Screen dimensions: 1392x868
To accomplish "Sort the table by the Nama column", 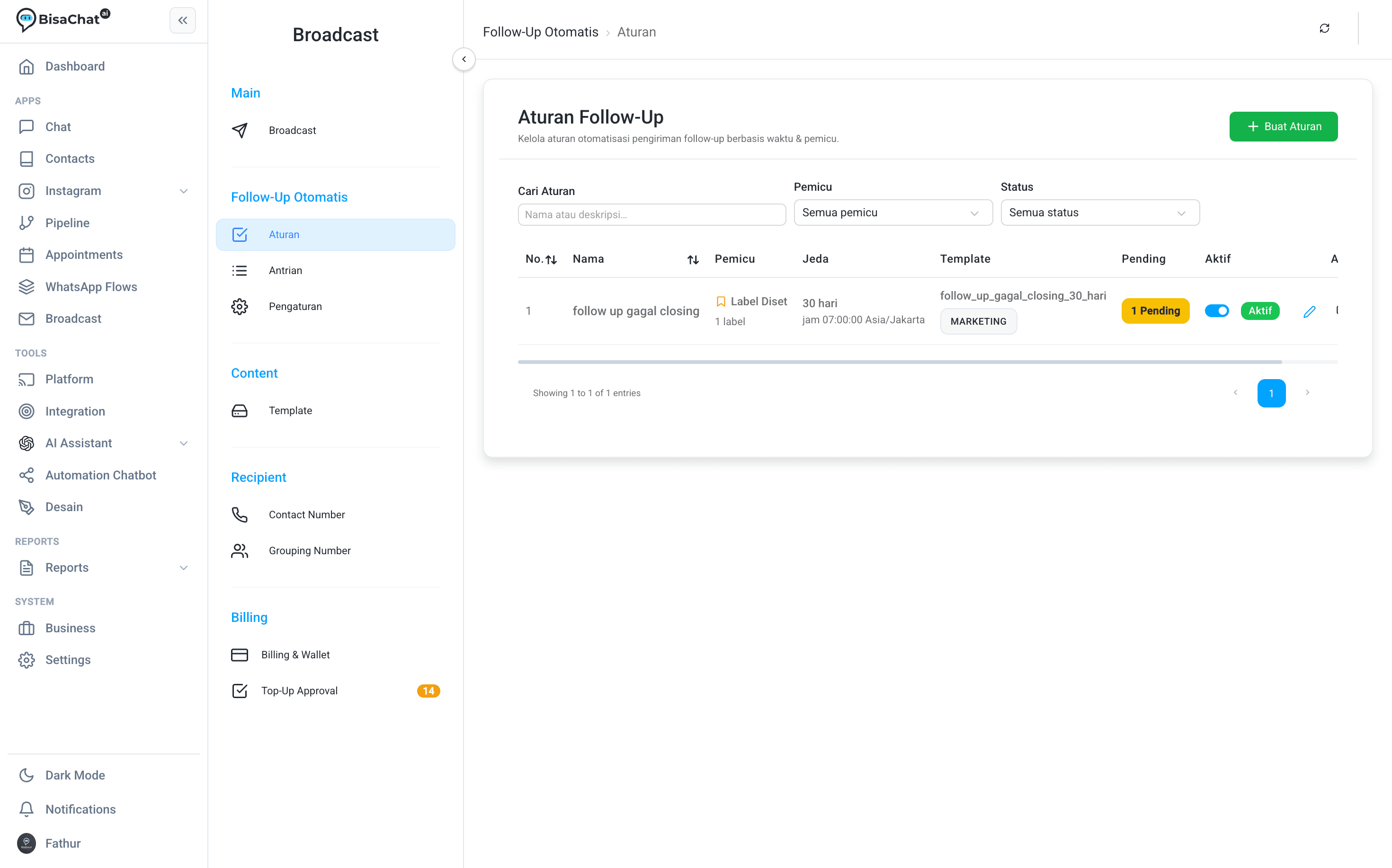I will pyautogui.click(x=693, y=259).
